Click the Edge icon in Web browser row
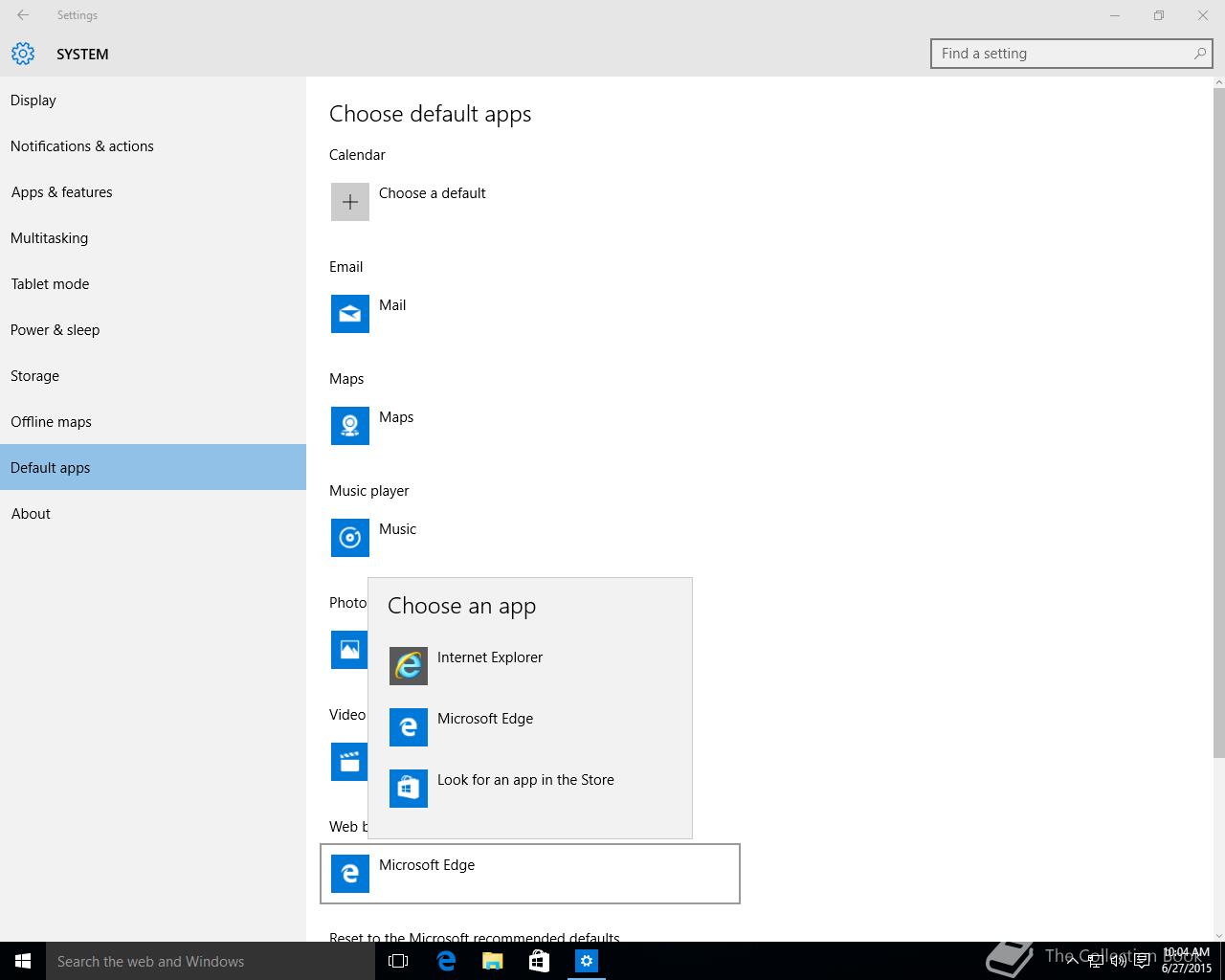The width and height of the screenshot is (1225, 980). click(350, 874)
